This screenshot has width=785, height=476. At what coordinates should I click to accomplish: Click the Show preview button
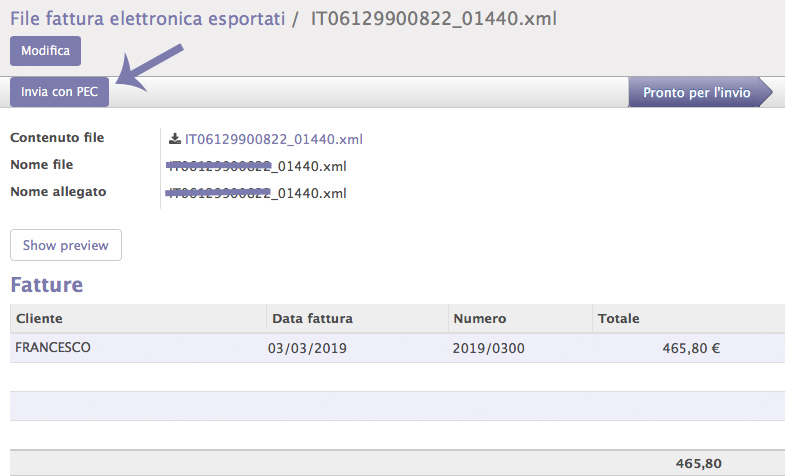[66, 245]
